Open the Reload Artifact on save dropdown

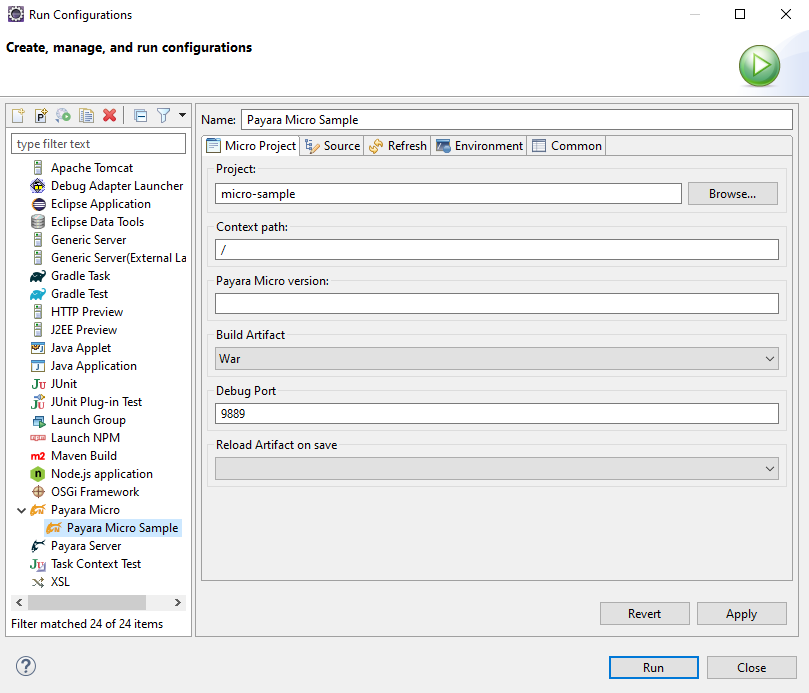(769, 468)
